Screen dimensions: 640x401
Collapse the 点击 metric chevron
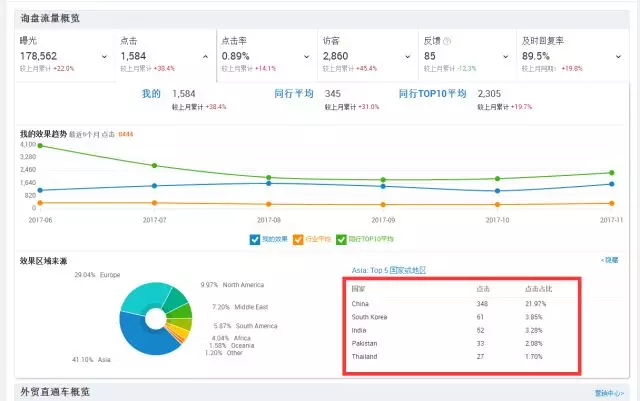(206, 56)
